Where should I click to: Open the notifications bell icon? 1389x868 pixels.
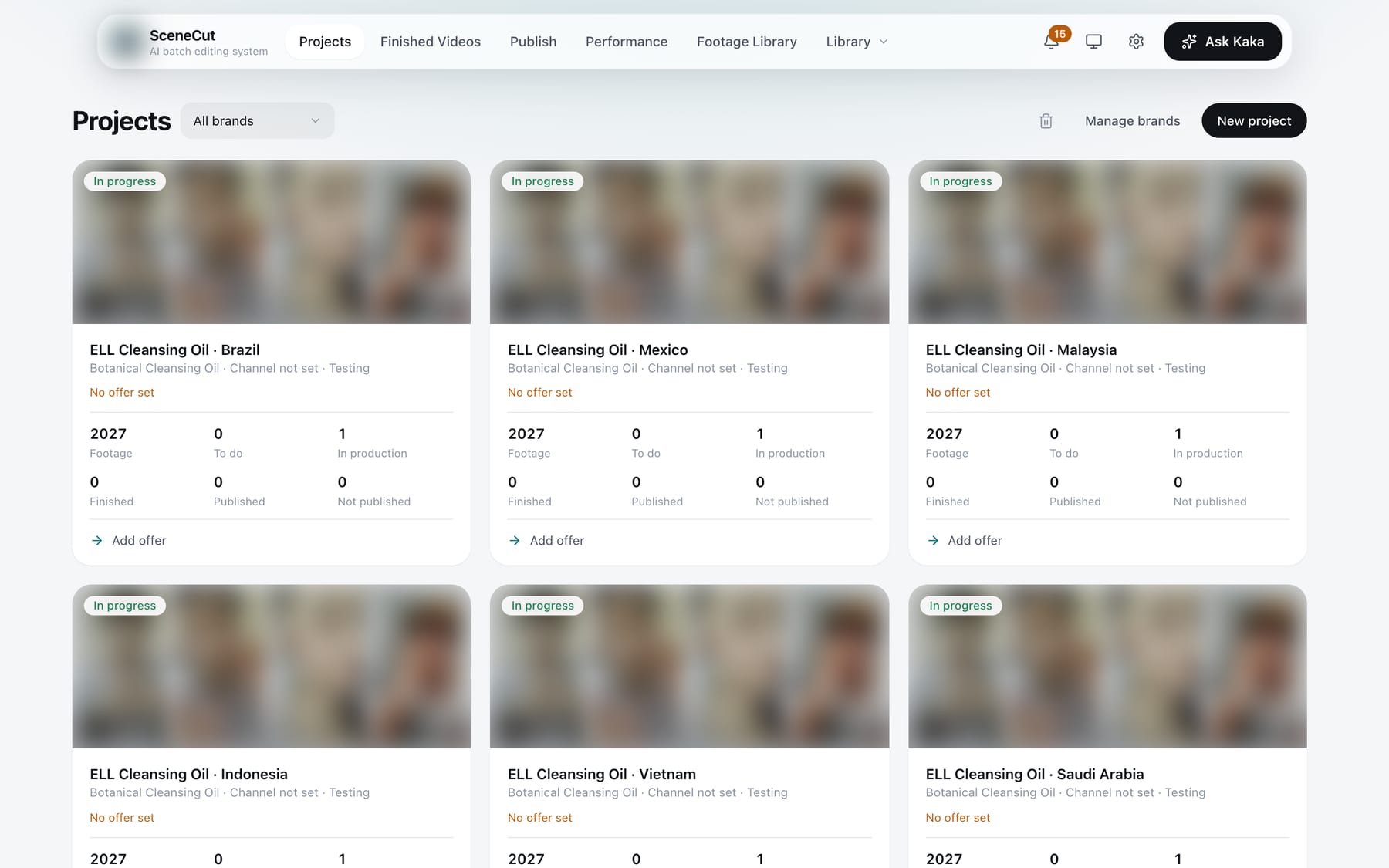point(1051,42)
